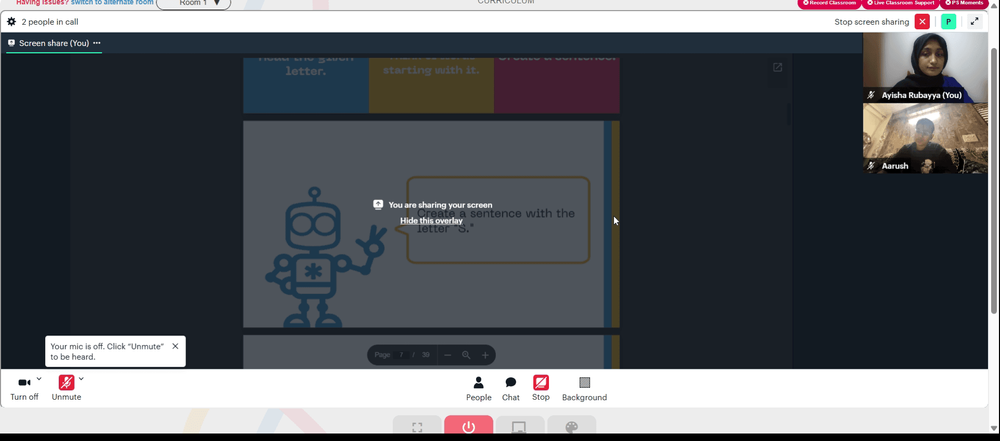The height and width of the screenshot is (441, 1000).
Task: Turn off the camera
Action: click(24, 388)
